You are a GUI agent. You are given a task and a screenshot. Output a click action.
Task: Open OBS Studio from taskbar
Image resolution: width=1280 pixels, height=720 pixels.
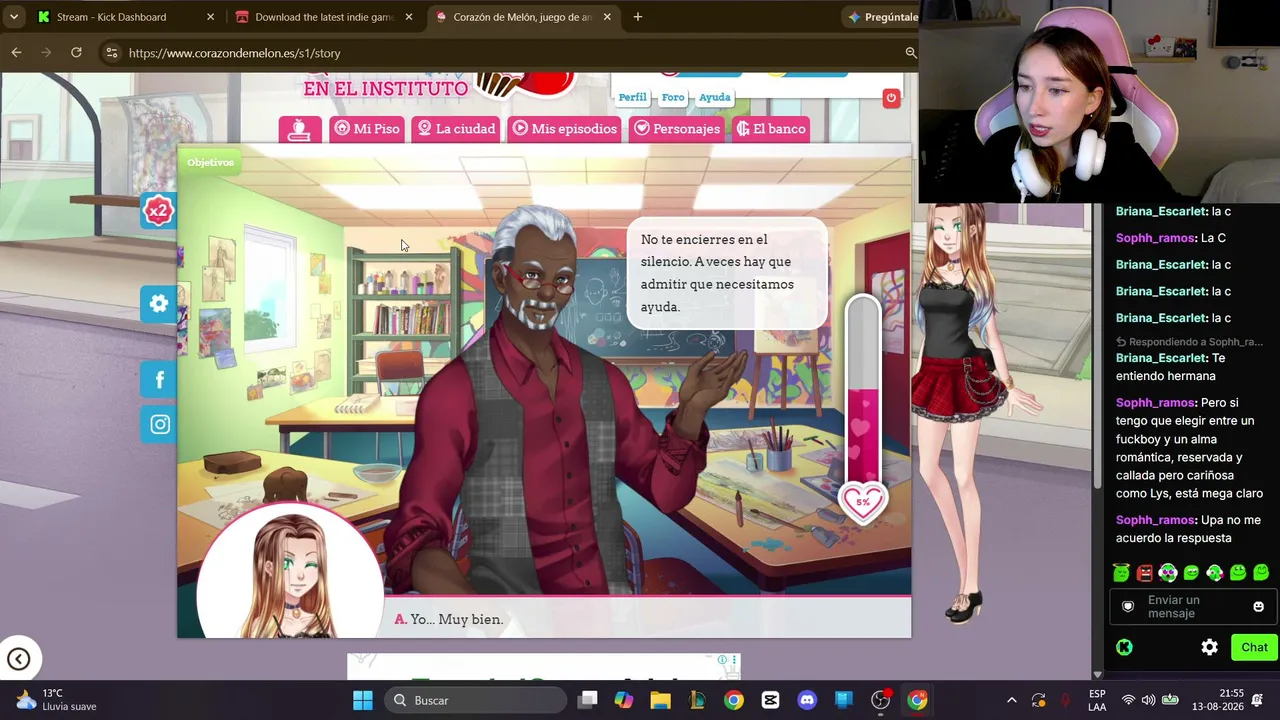pos(880,700)
